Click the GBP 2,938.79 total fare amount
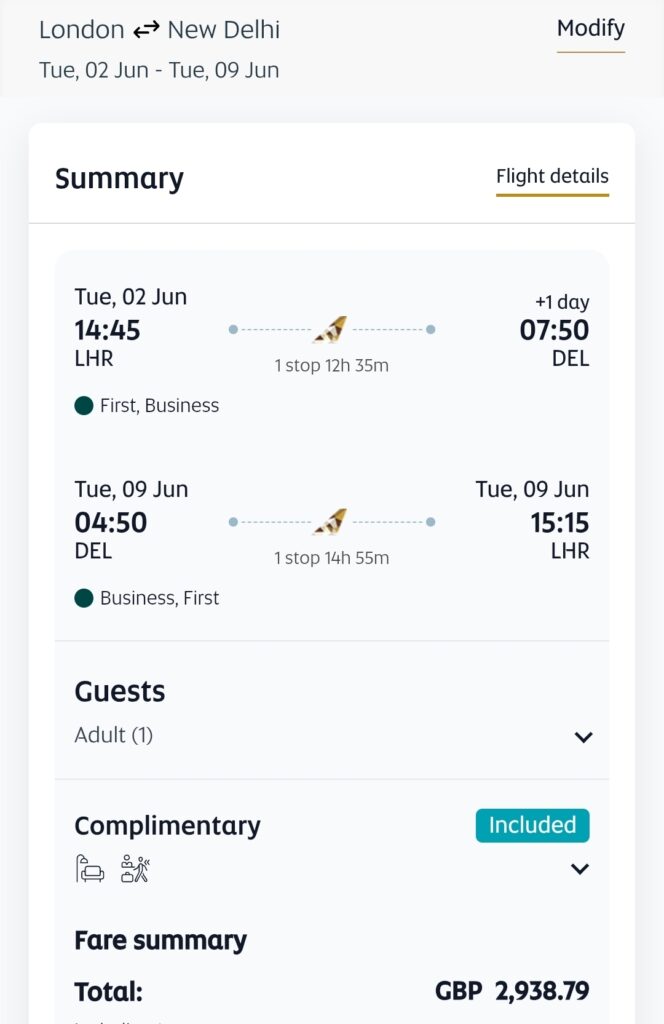Viewport: 664px width, 1024px height. tap(512, 992)
